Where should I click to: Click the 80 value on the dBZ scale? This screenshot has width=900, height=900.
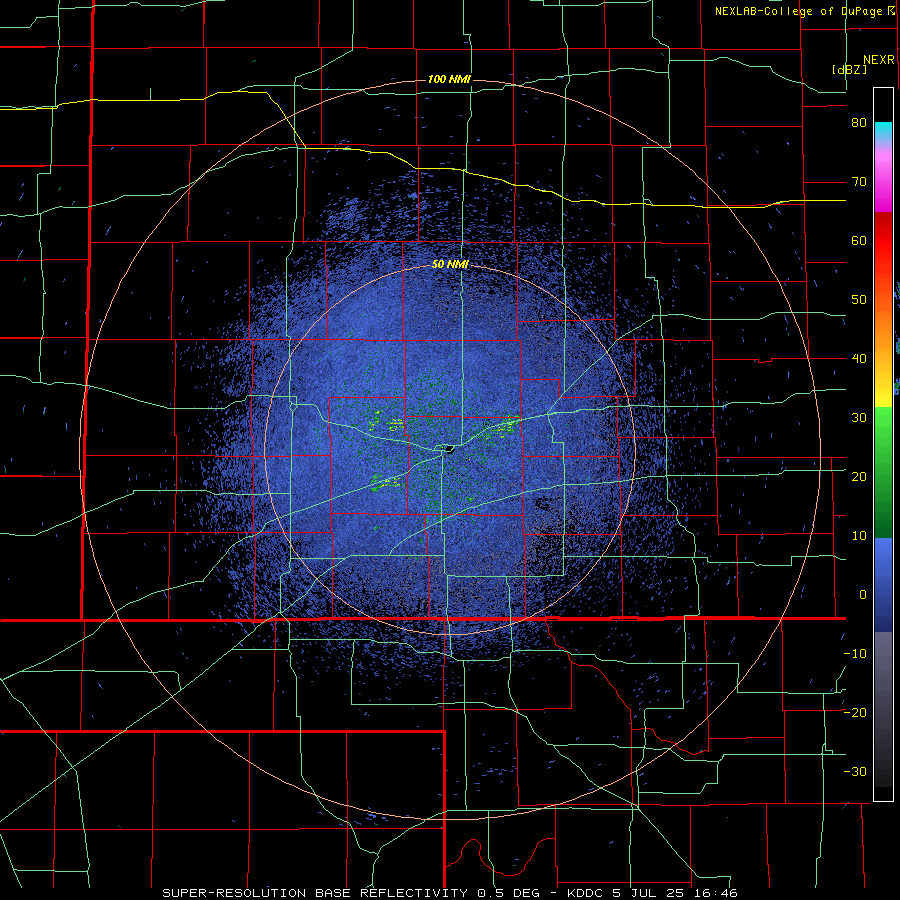coord(859,123)
